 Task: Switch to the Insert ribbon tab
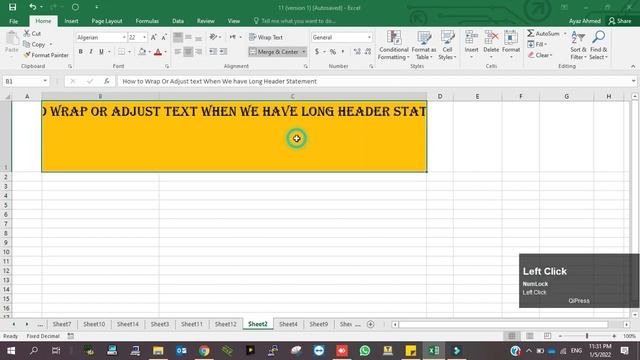(71, 21)
